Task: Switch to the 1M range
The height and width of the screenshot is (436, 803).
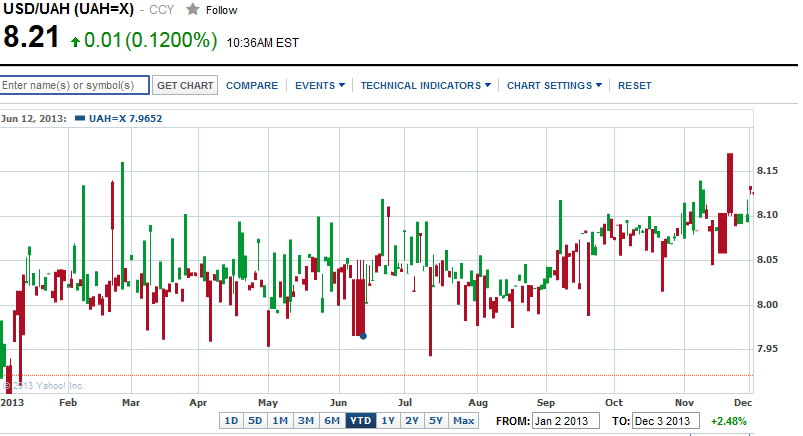Action: (x=280, y=421)
